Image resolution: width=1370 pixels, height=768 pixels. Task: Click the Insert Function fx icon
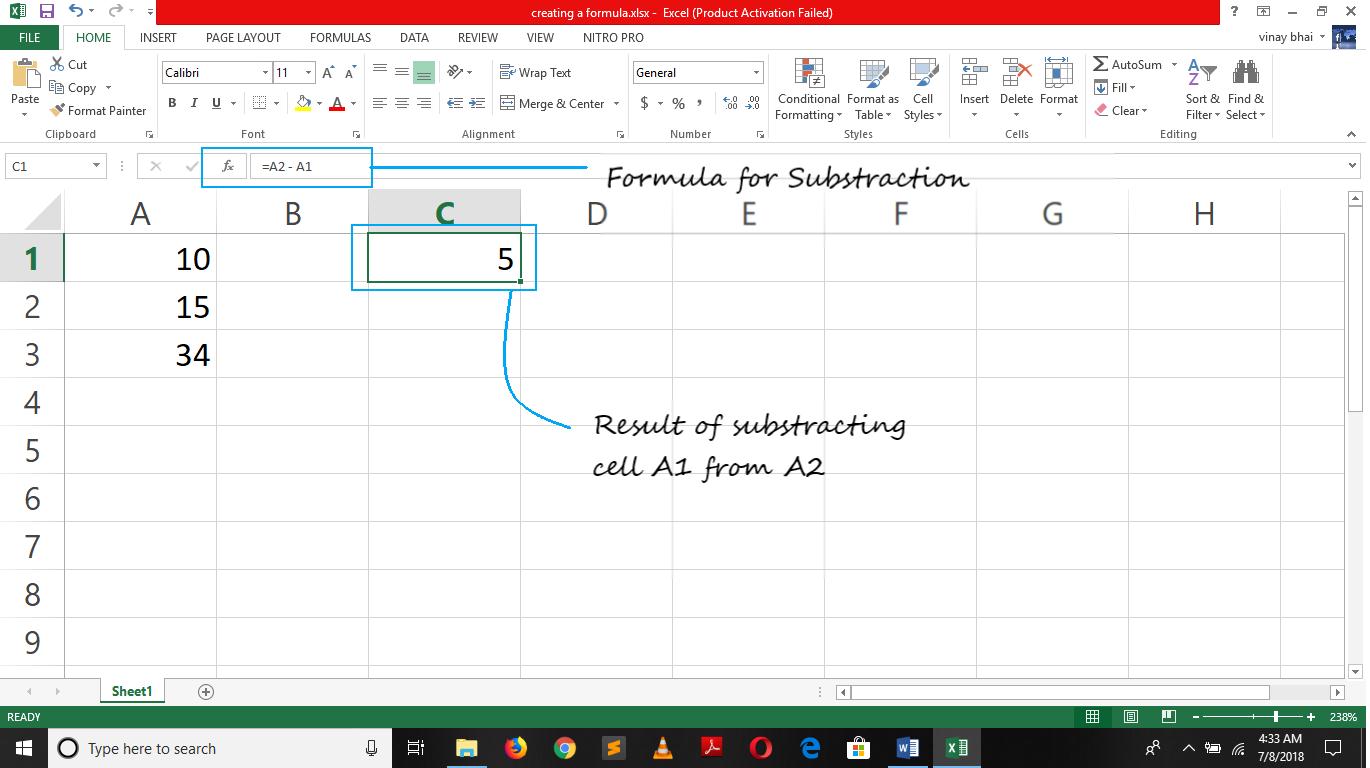(228, 167)
